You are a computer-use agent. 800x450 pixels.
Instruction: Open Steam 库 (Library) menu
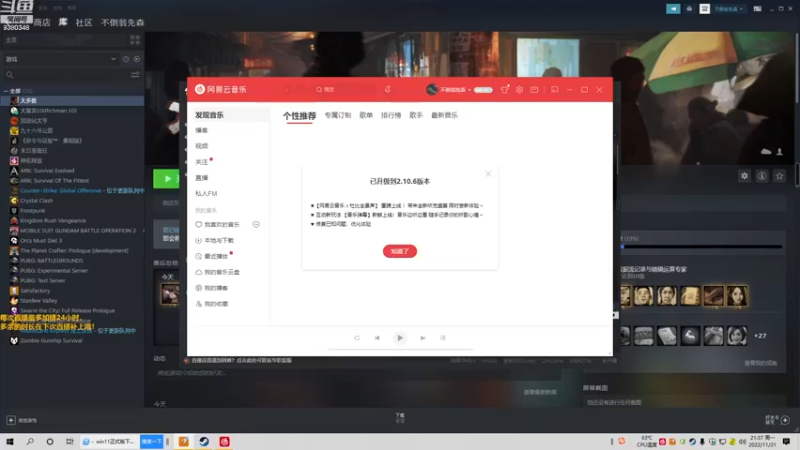(x=63, y=22)
